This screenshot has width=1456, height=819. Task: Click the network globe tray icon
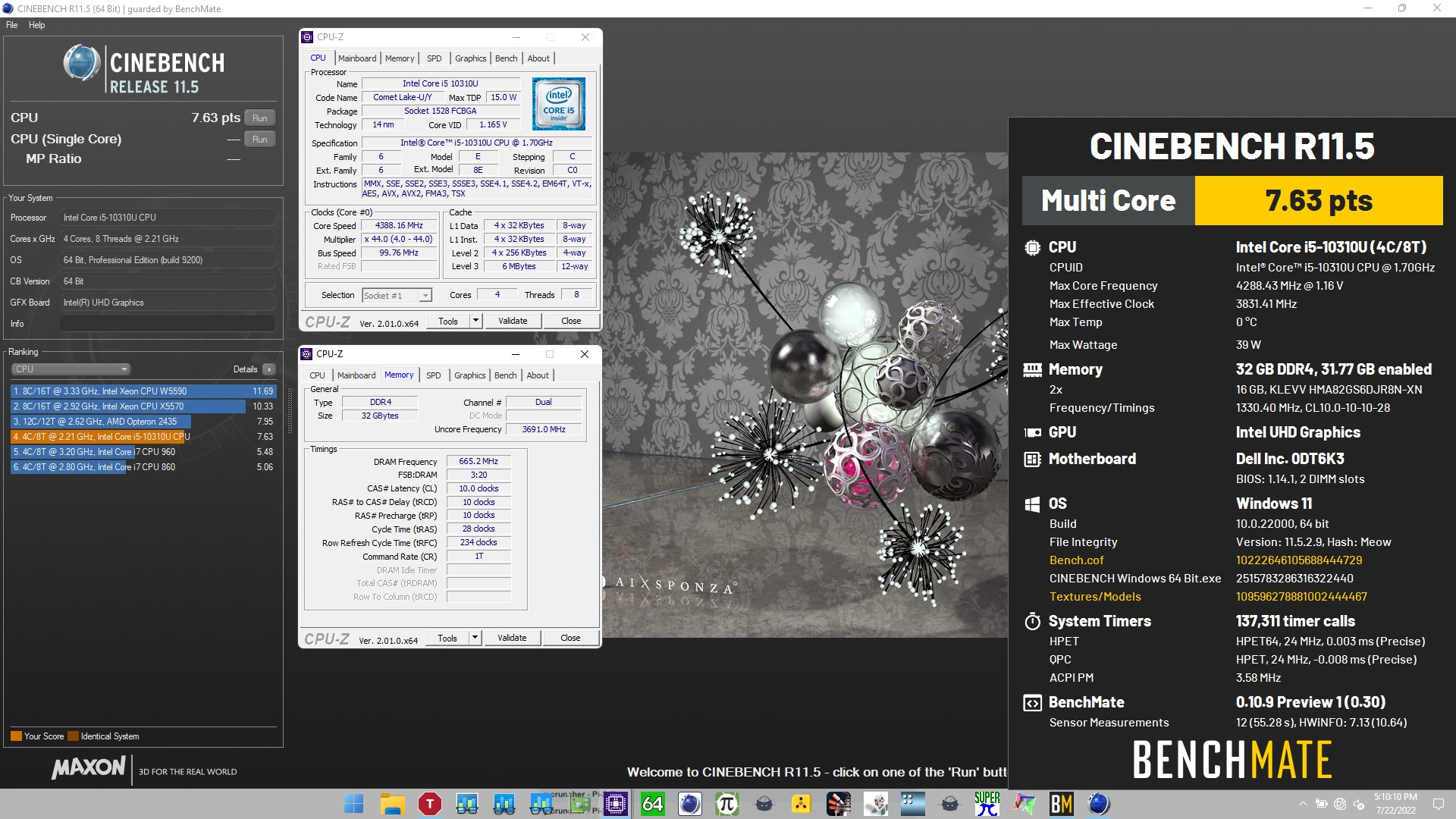click(x=1339, y=804)
